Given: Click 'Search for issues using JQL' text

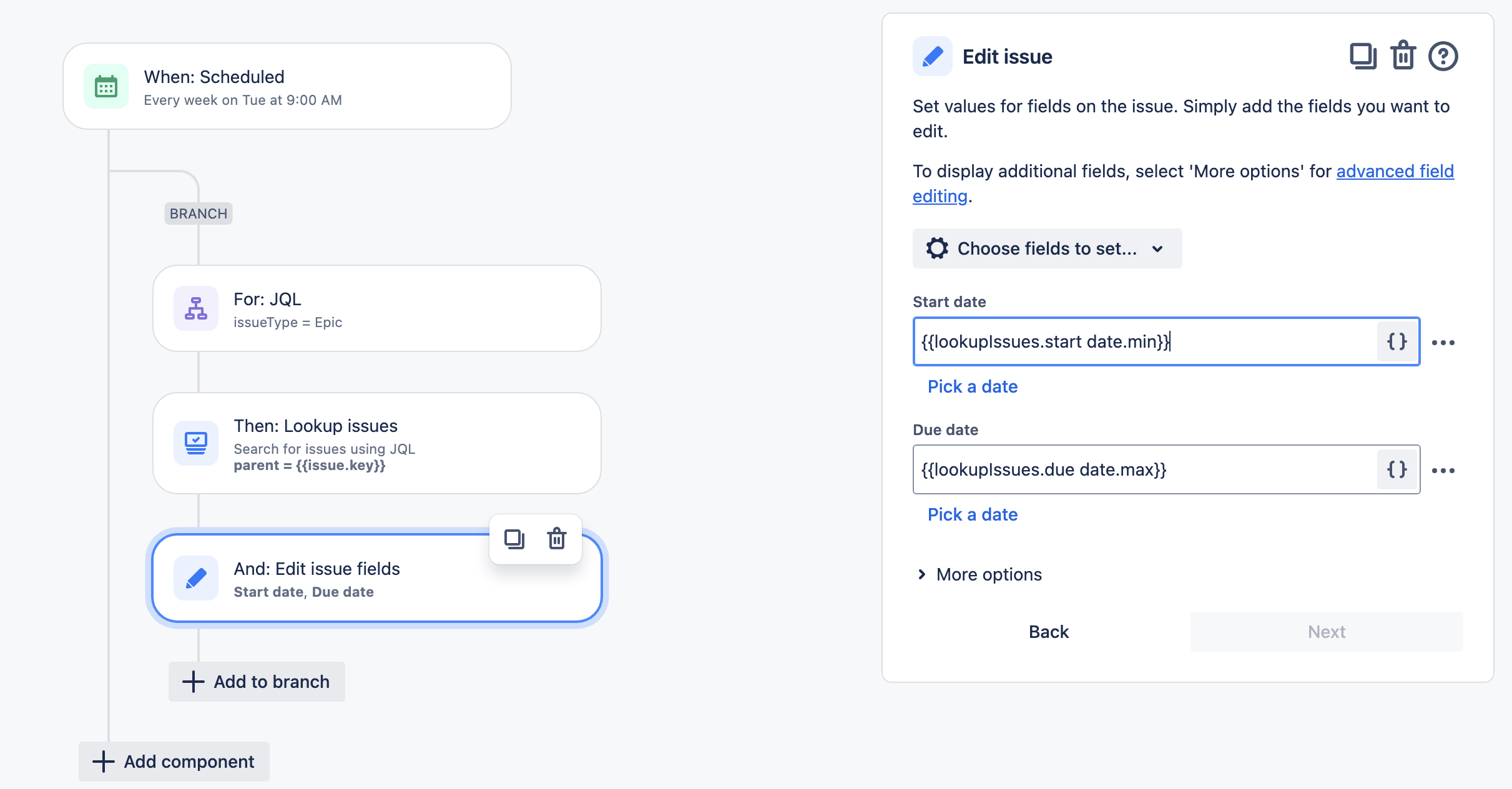Looking at the screenshot, I should 324,449.
